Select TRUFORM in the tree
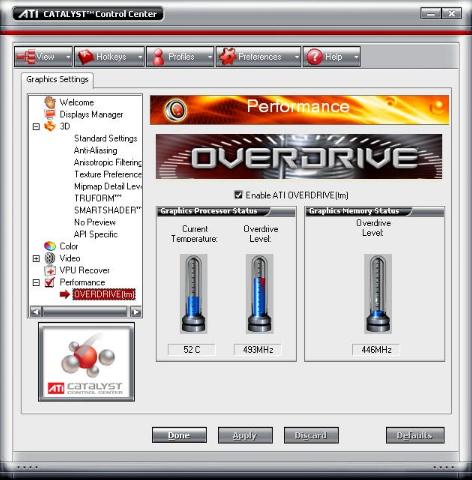 pyautogui.click(x=98, y=198)
